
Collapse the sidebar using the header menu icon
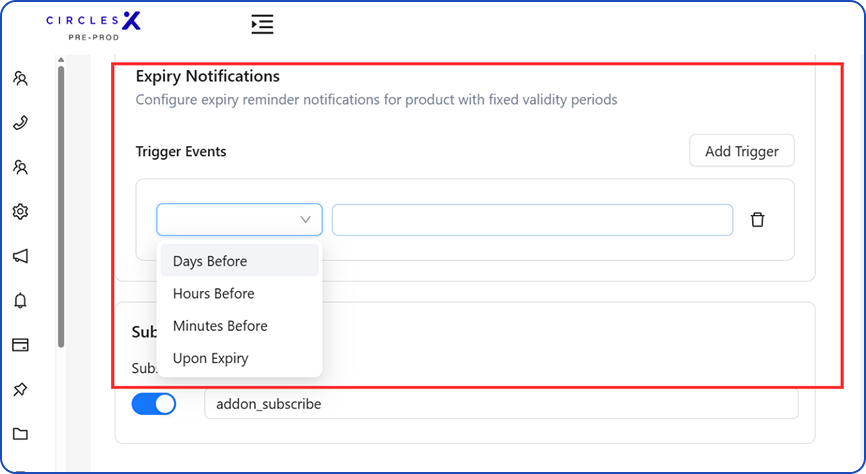click(262, 24)
